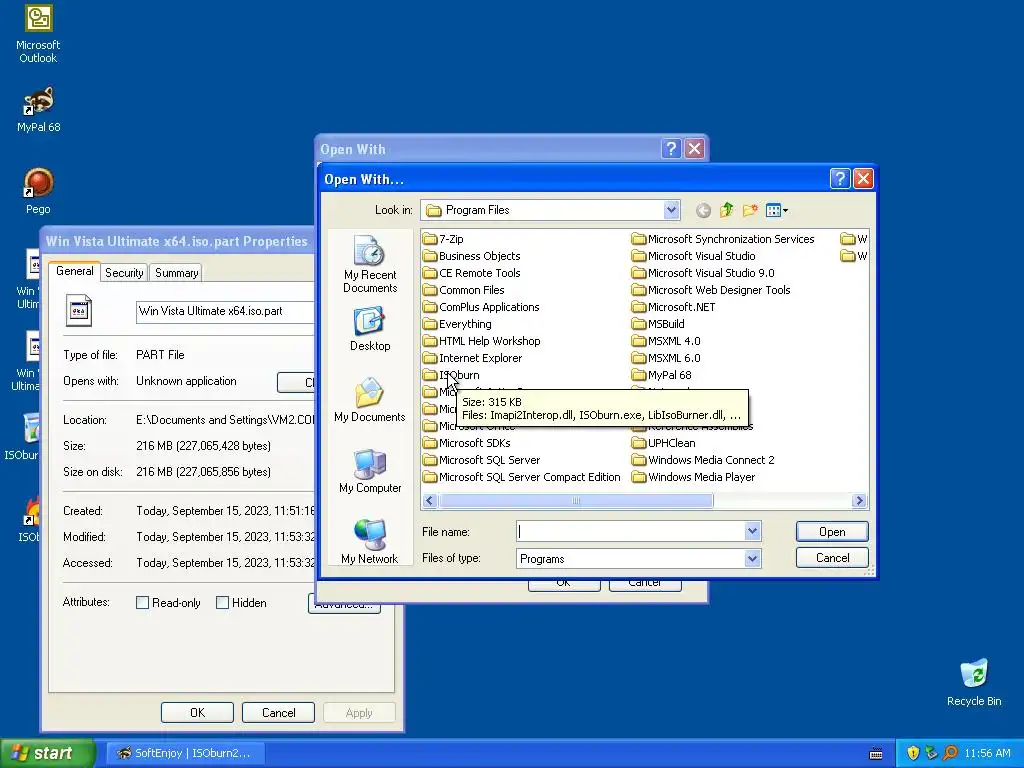Screen dimensions: 1024x768
Task: Click the filename field in Properties
Action: 225,312
